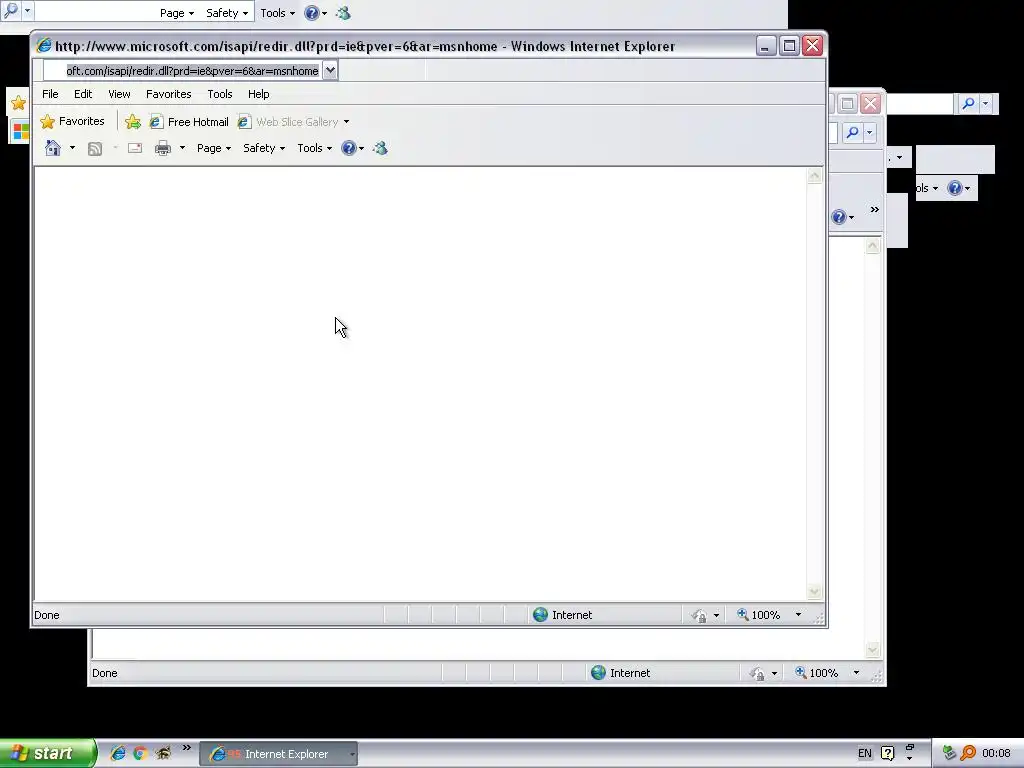
Task: Click the RSS feeds icon in front window
Action: [x=95, y=149]
